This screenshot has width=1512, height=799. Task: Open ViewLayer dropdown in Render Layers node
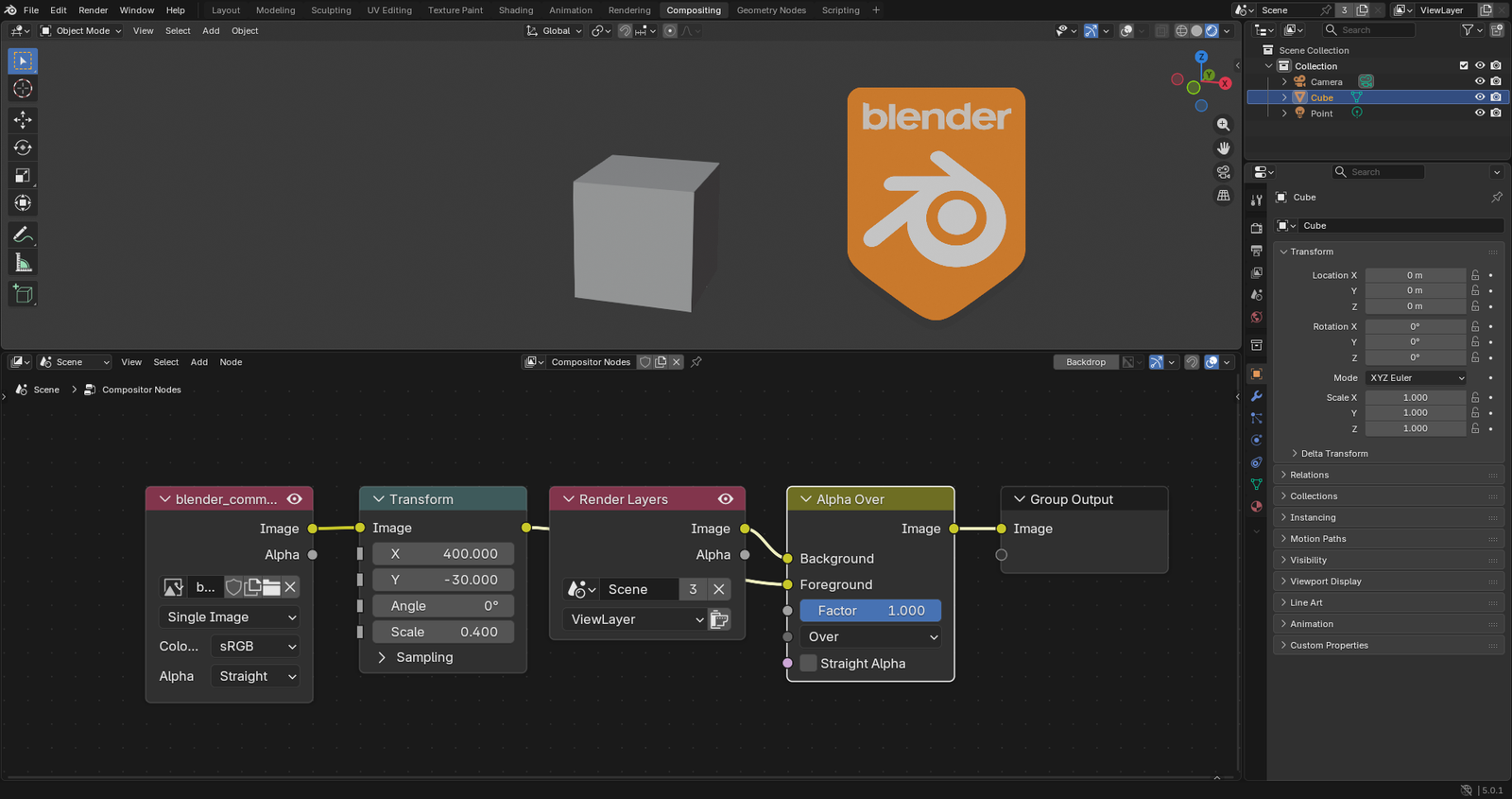634,619
